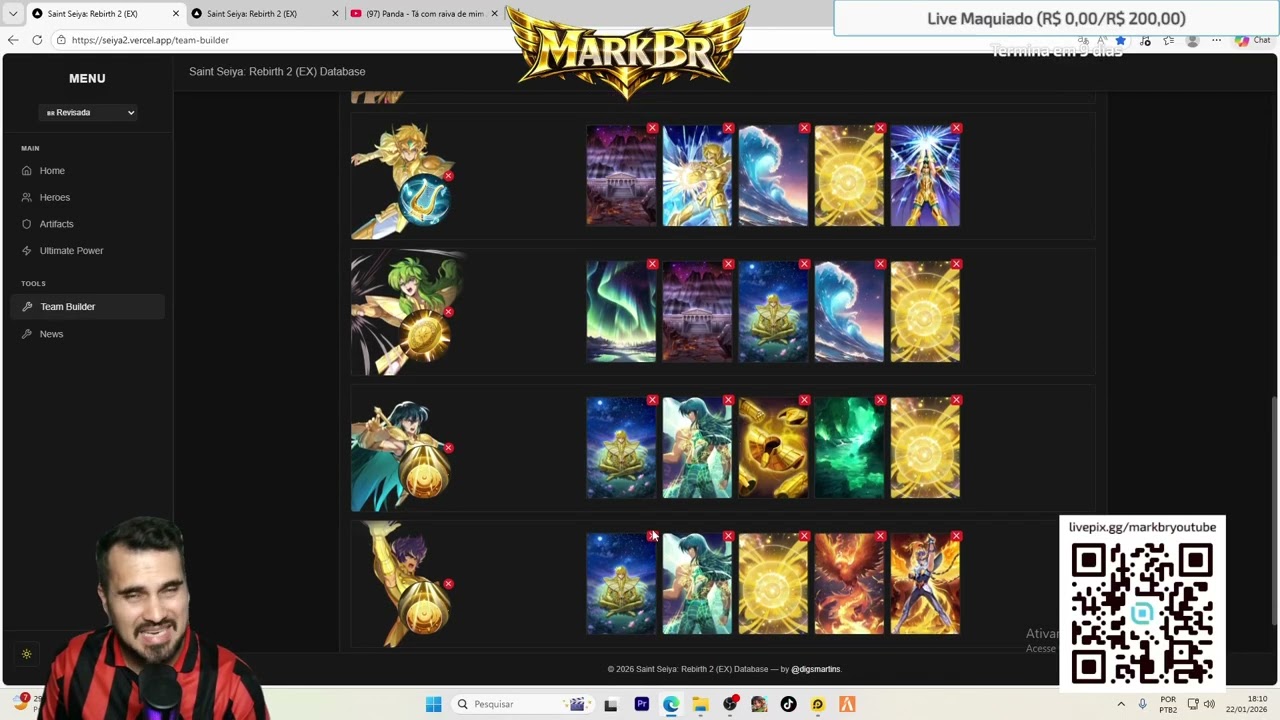Viewport: 1280px width, 720px height.
Task: Go to Ultimate Power in the sidebar
Action: [71, 251]
